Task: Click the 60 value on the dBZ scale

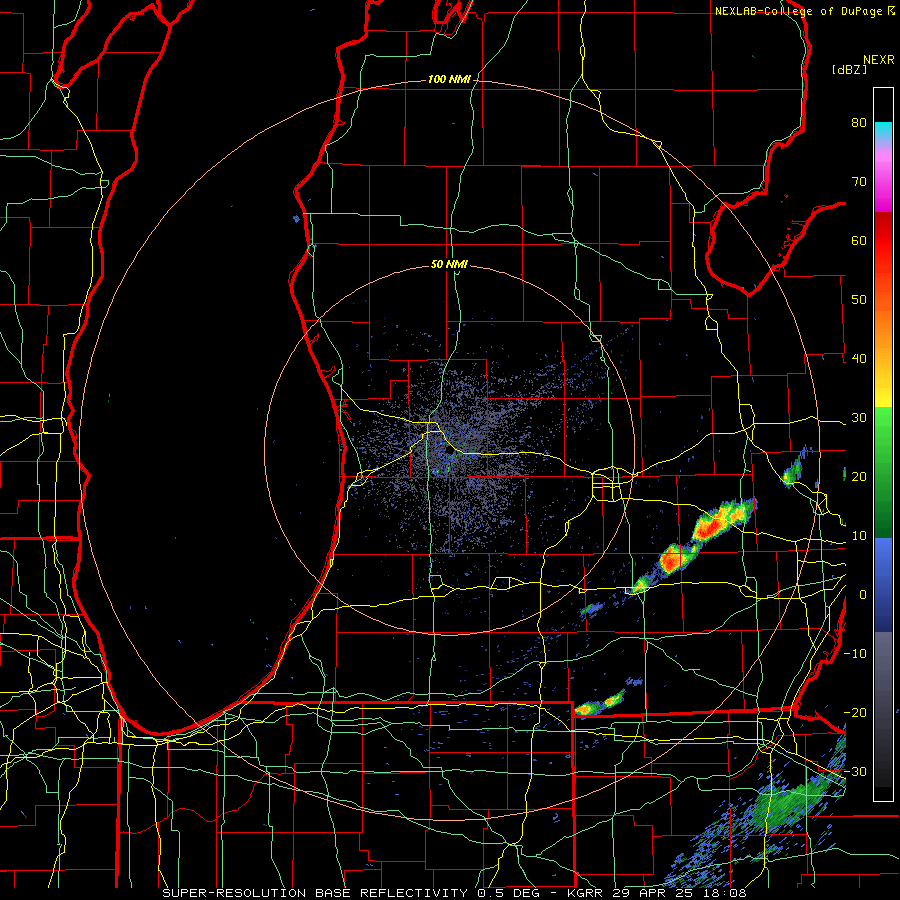Action: click(859, 240)
